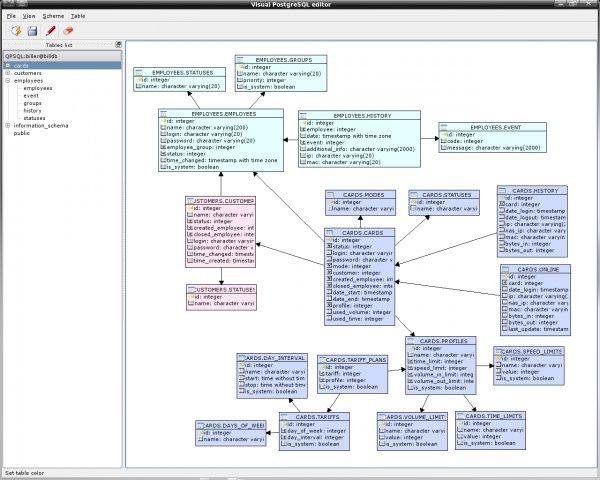Collapse the employees schema node
Image resolution: width=600 pixels, height=480 pixels.
point(8,81)
